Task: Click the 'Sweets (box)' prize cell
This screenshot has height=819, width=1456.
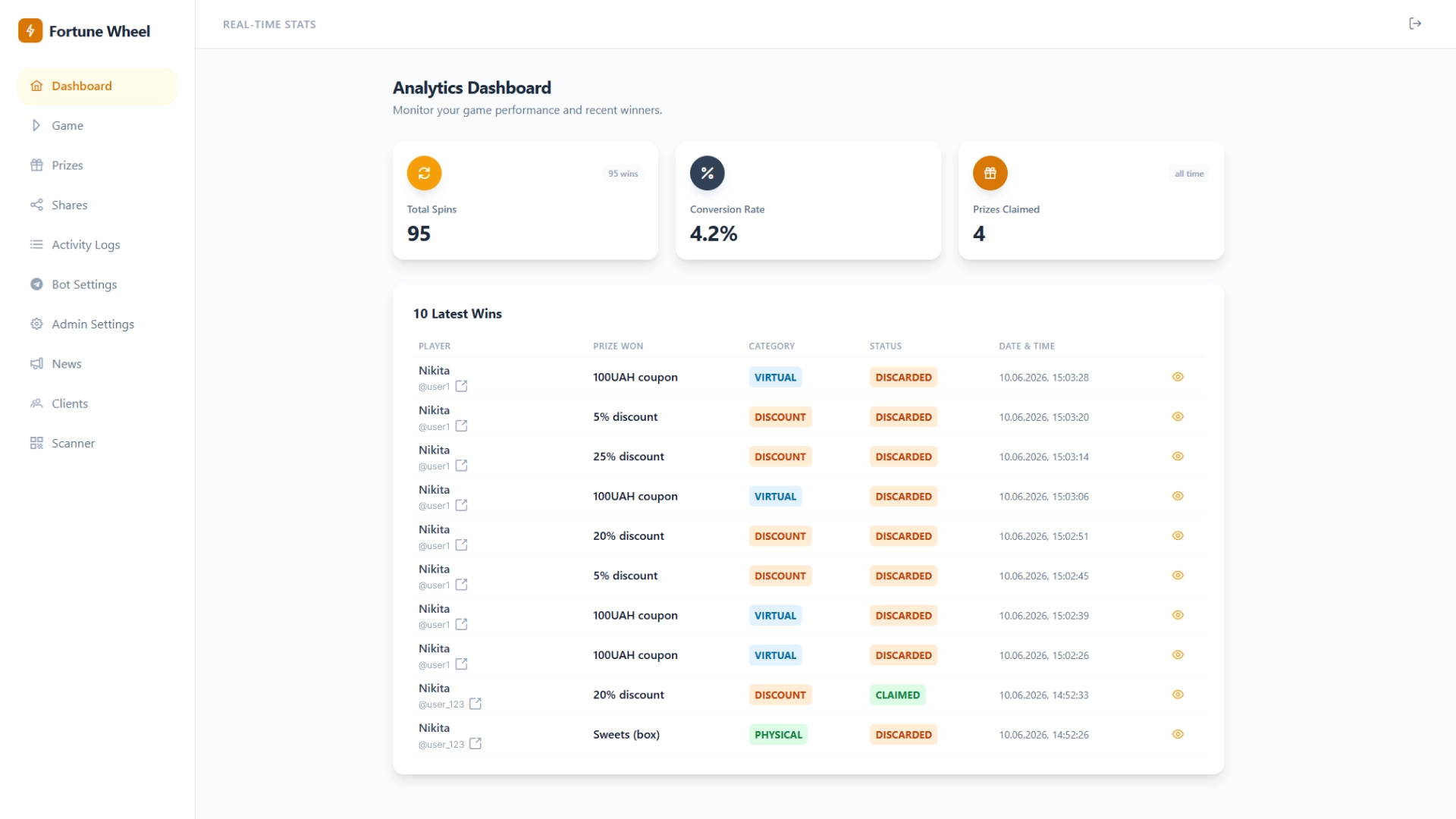Action: [x=626, y=734]
